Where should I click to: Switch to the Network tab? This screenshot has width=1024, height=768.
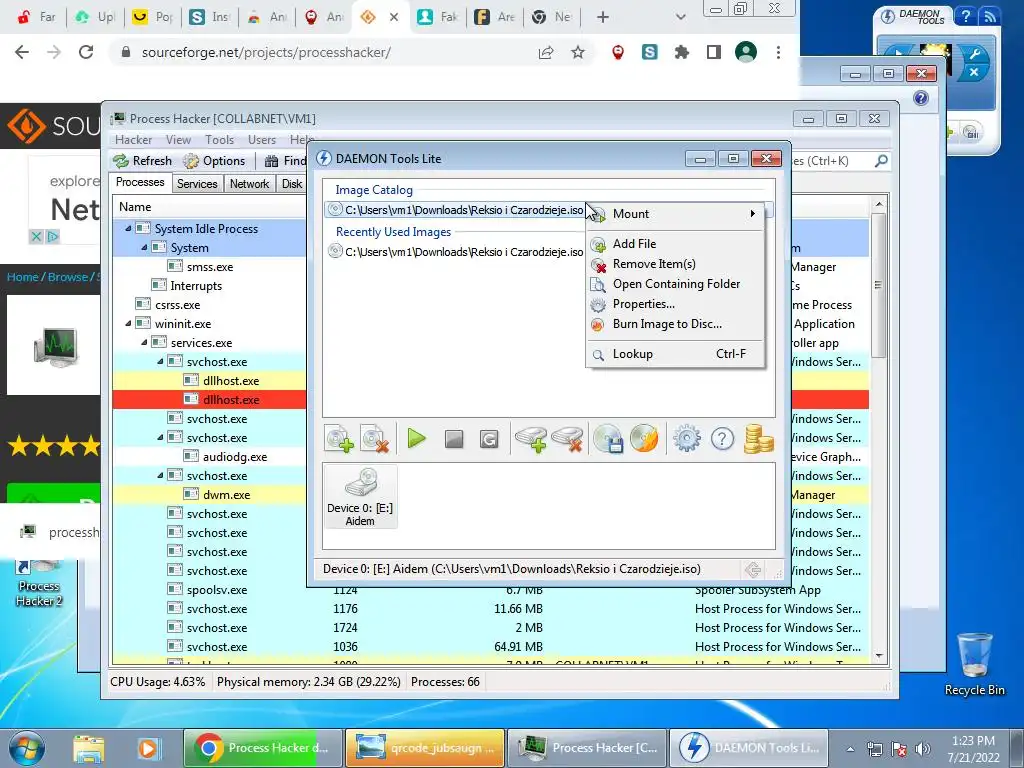(249, 184)
